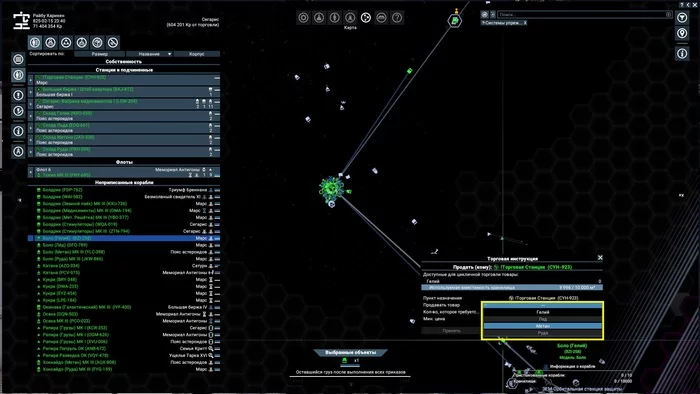Viewport: 700px width, 394px height.
Task: Click the Неприписанные корабли section header
Action: click(x=124, y=182)
